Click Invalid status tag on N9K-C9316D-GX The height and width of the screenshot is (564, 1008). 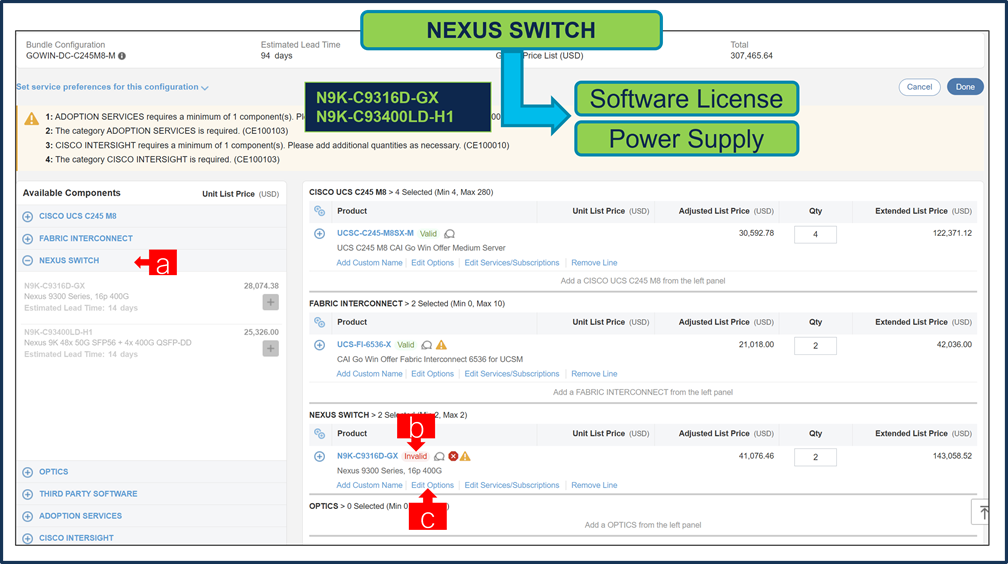[415, 456]
